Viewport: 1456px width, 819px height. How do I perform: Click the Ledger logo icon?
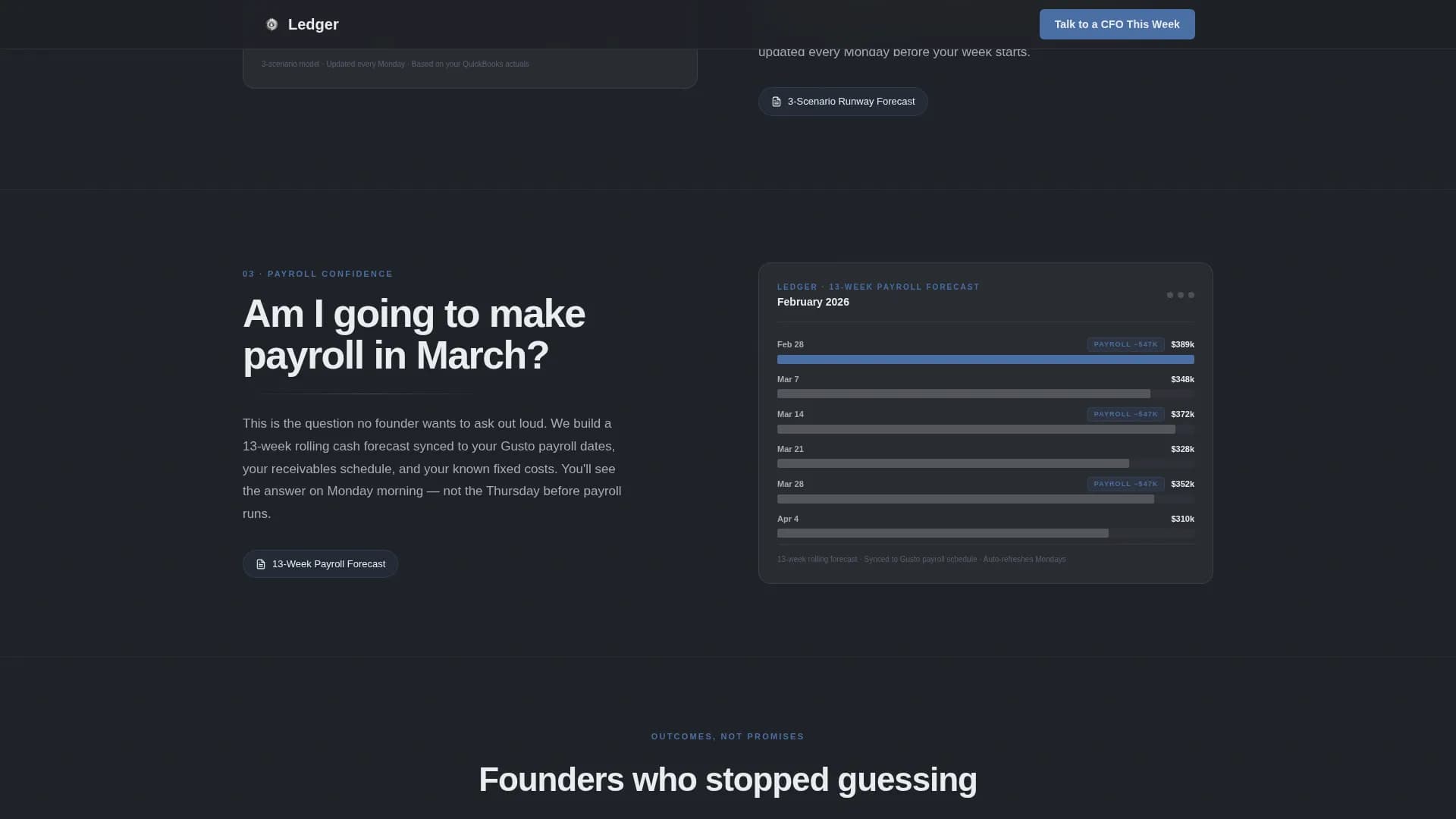pyautogui.click(x=271, y=24)
